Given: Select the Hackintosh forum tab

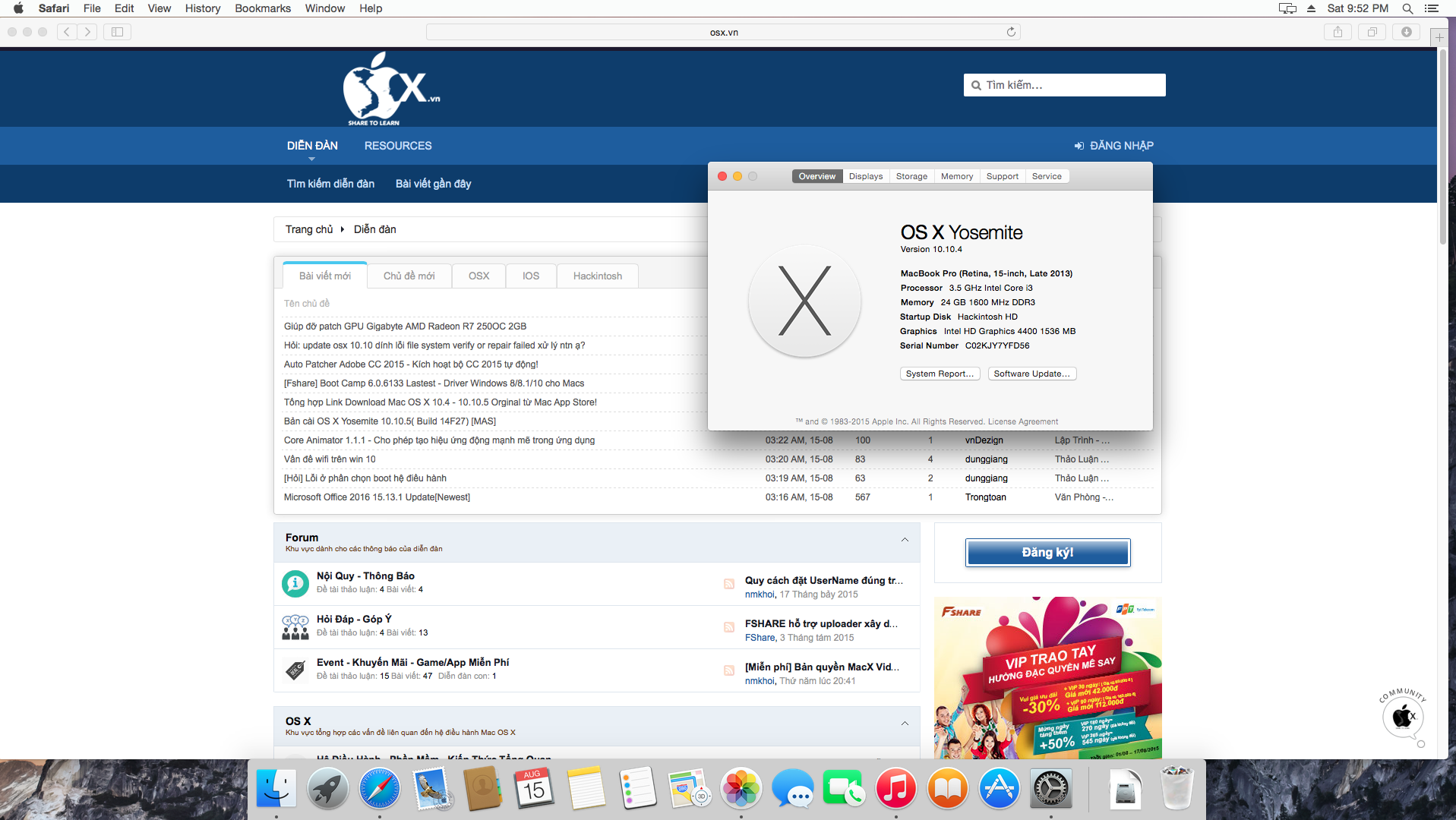Looking at the screenshot, I should pyautogui.click(x=597, y=276).
